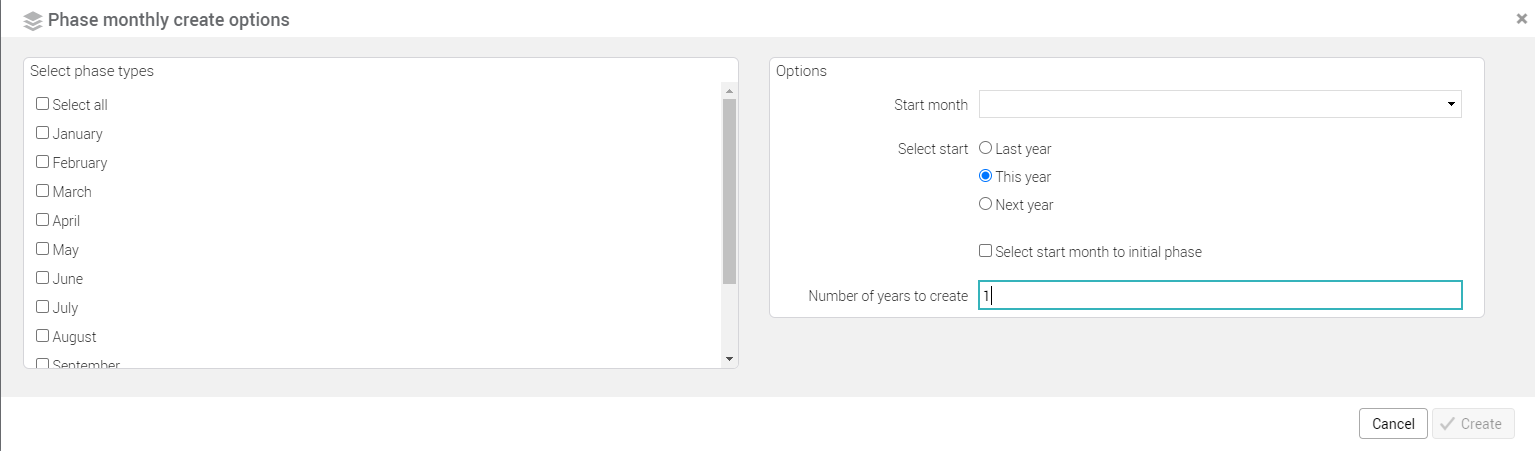
Task: Select the This year radio button
Action: click(986, 176)
